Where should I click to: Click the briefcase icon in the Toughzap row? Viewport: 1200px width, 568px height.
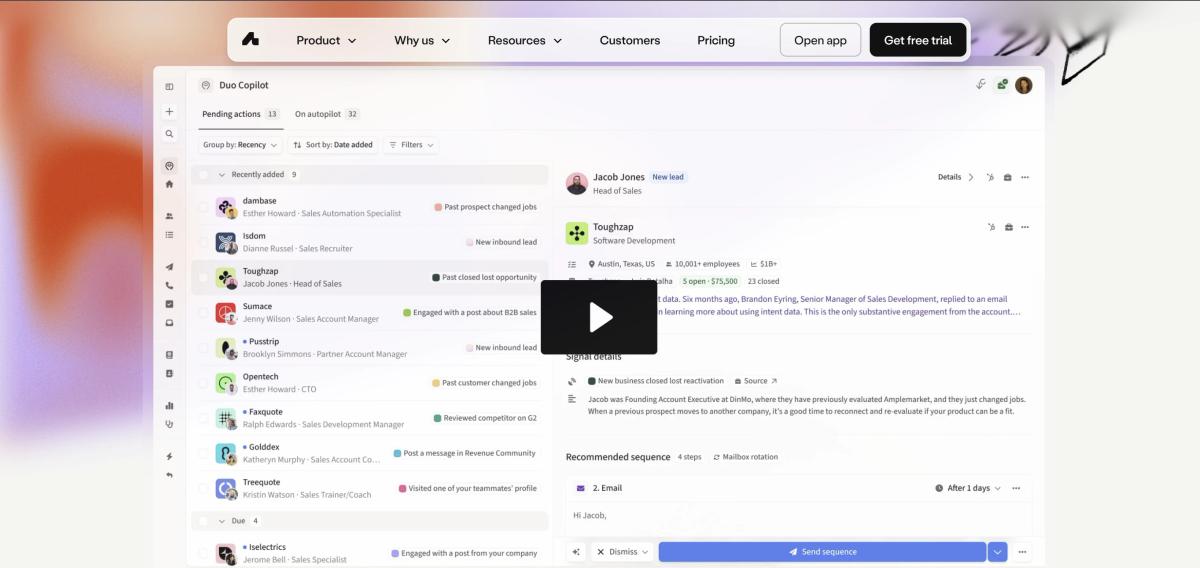[1007, 227]
